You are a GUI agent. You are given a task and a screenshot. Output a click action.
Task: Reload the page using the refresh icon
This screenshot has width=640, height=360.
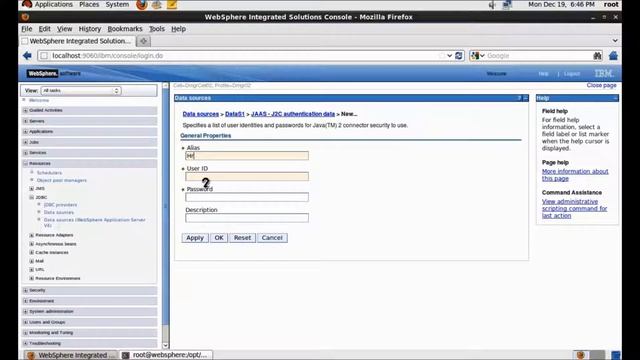pyautogui.click(x=459, y=56)
